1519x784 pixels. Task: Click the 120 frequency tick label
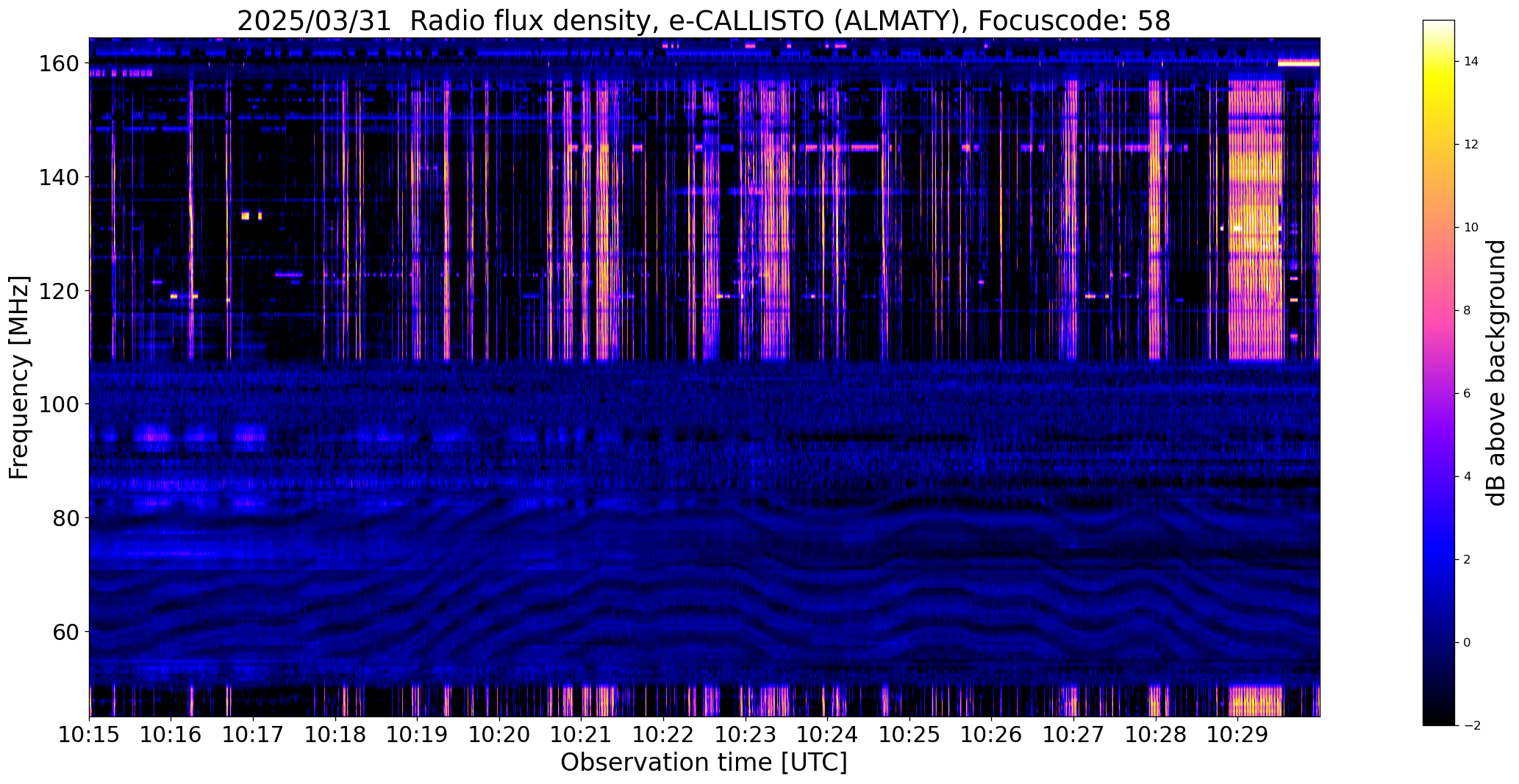click(59, 291)
